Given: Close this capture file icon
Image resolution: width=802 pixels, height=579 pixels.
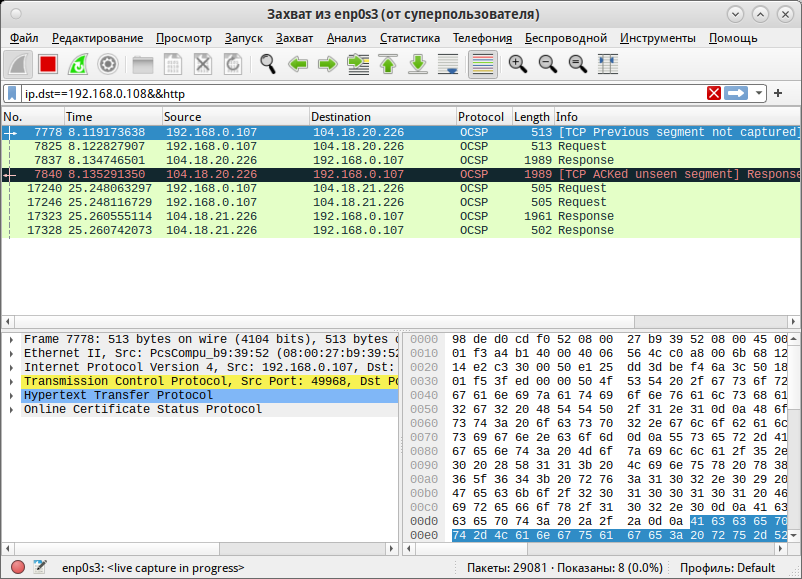Looking at the screenshot, I should point(203,64).
